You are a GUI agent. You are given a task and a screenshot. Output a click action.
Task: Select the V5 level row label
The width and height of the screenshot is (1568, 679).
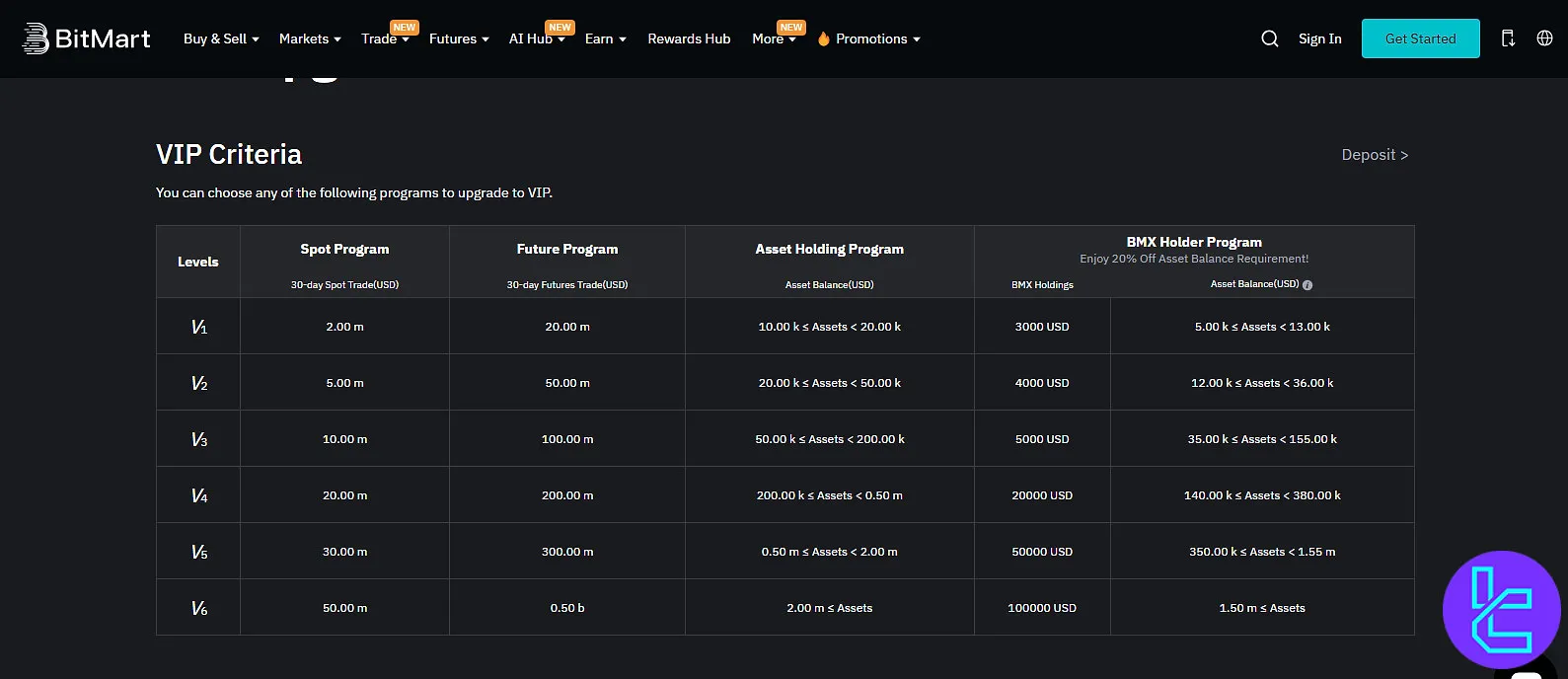[198, 552]
